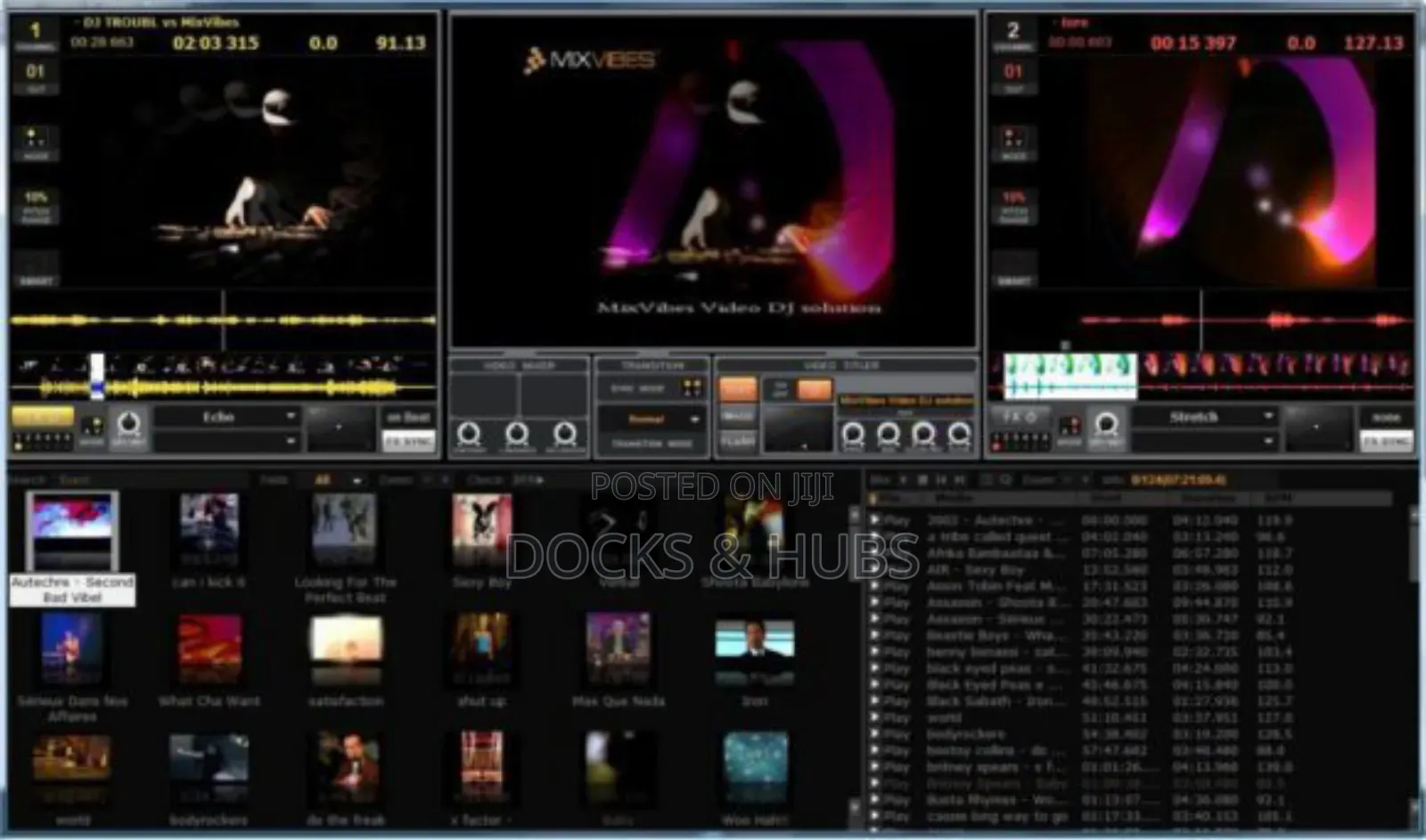
Task: Toggle the Flash button in Video Titler
Action: [x=737, y=441]
